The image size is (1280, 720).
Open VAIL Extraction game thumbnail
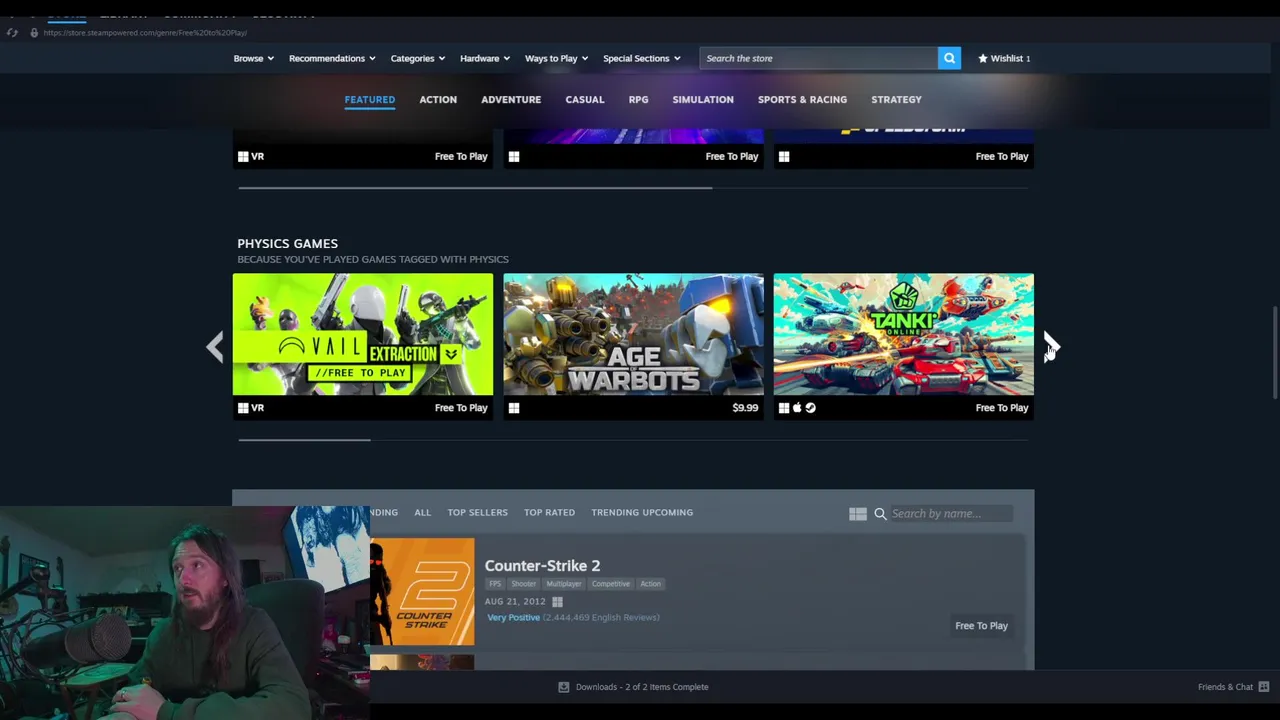click(x=363, y=334)
